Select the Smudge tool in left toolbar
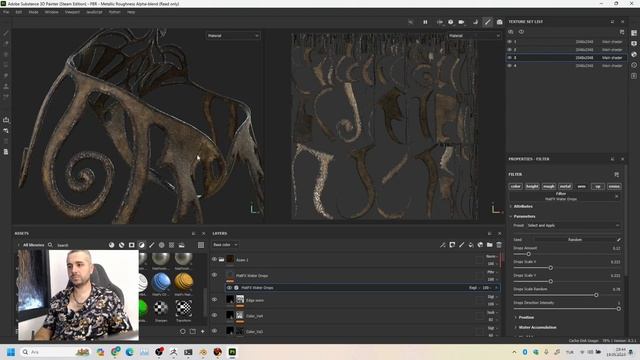The width and height of the screenshot is (640, 360). (x=6, y=76)
